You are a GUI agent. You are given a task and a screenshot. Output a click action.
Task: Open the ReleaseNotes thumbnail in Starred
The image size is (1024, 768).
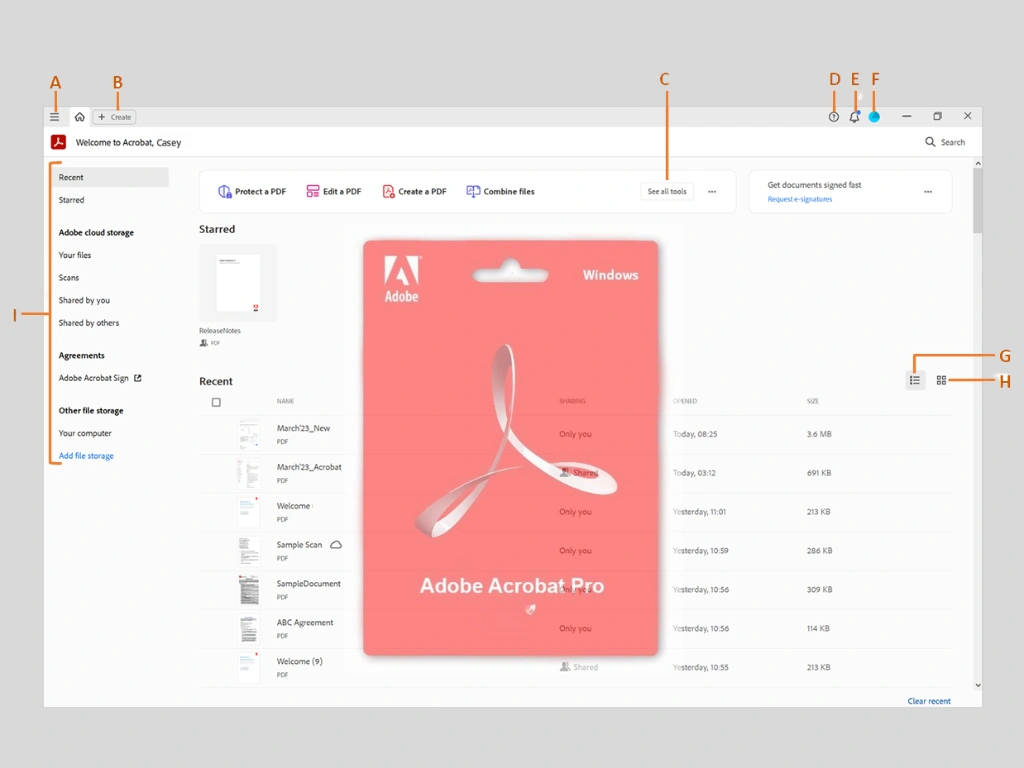point(238,283)
